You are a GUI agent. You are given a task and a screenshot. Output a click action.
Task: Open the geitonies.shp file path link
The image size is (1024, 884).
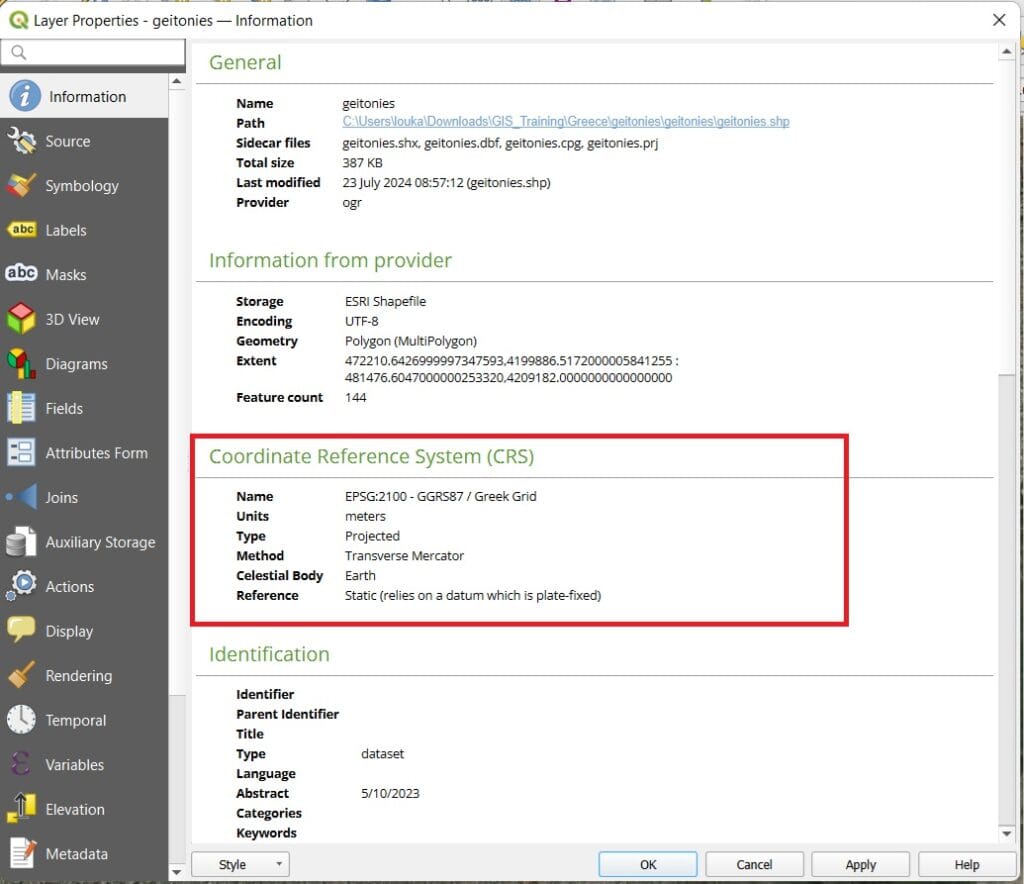[x=566, y=121]
